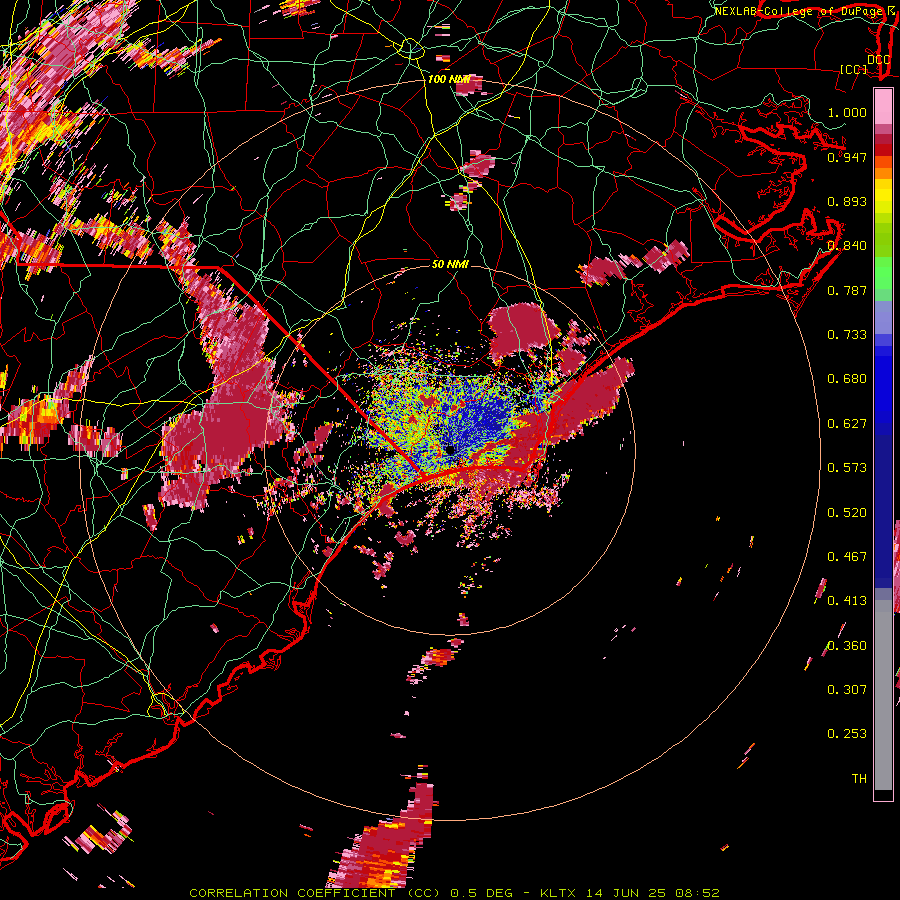Select the 100 NMI range ring label
The image size is (900, 900).
[x=448, y=79]
